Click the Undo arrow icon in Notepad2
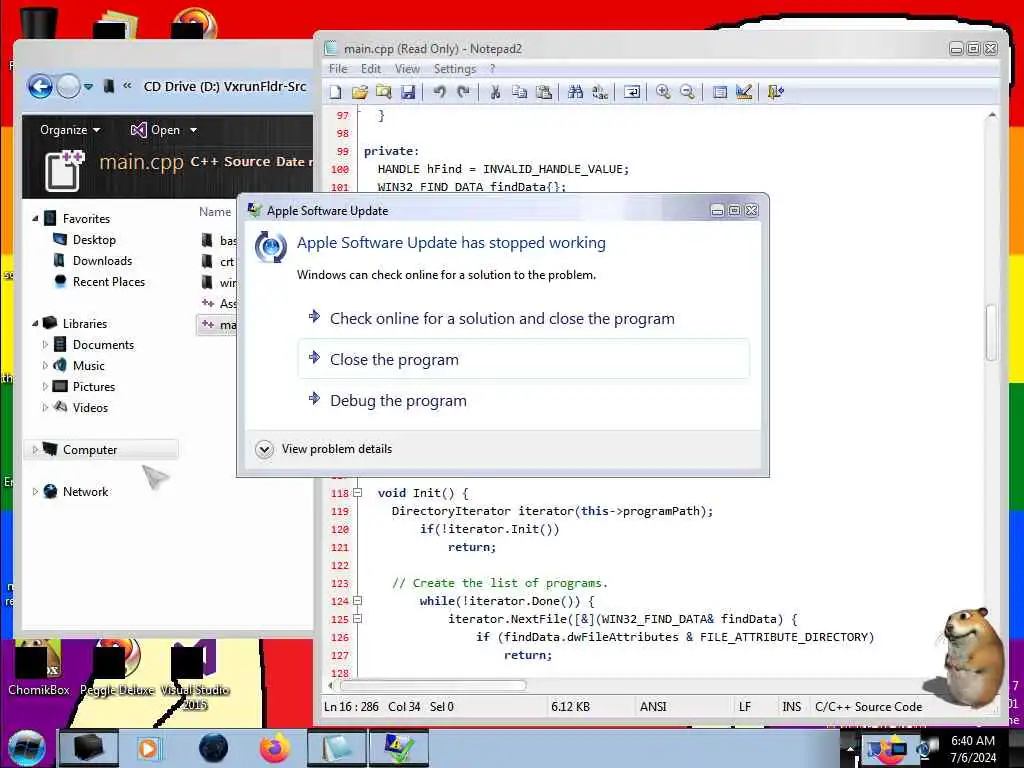Screen dimensions: 1024x768 pyautogui.click(x=440, y=92)
